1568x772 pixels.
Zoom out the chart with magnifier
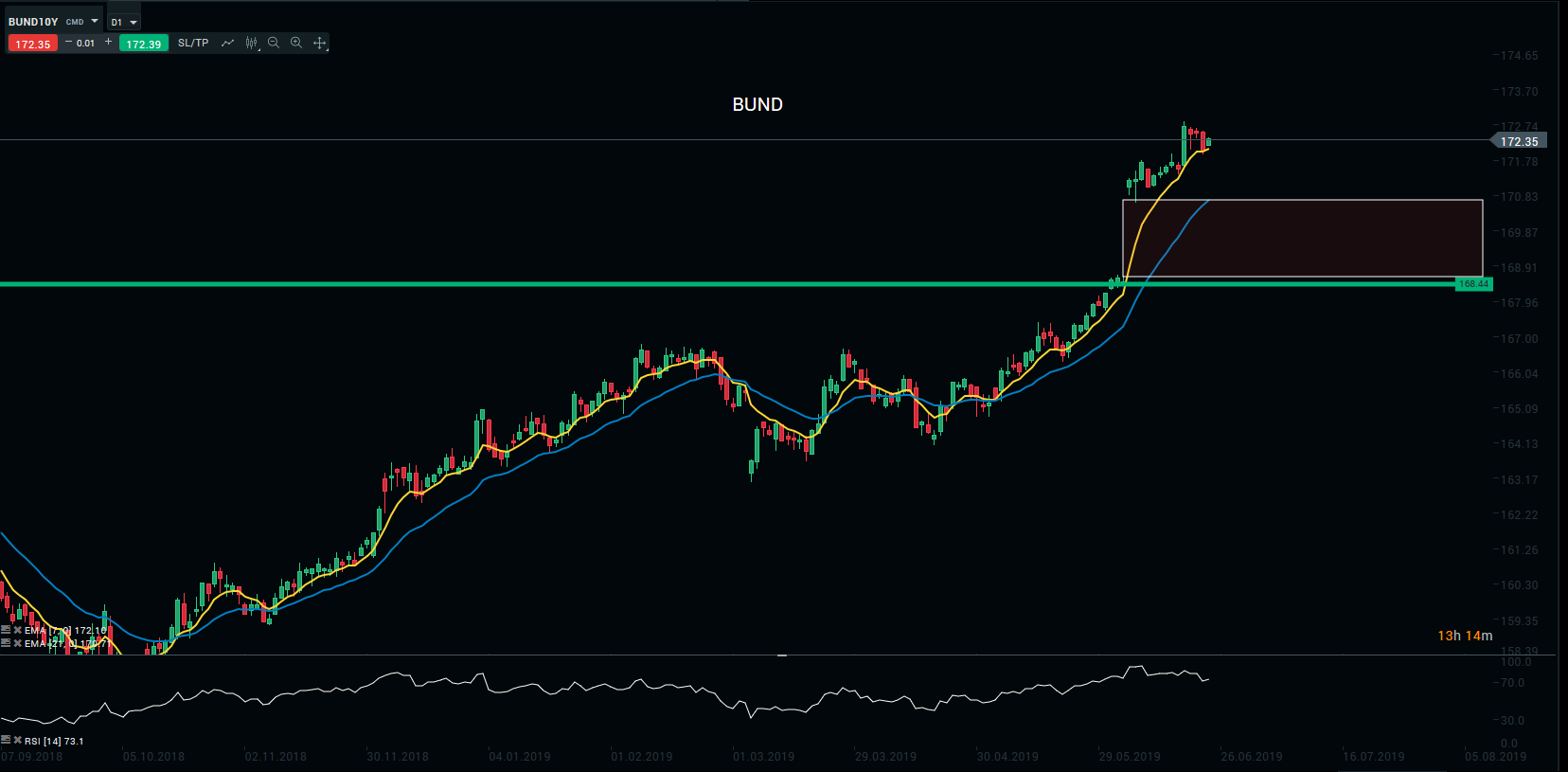point(274,43)
